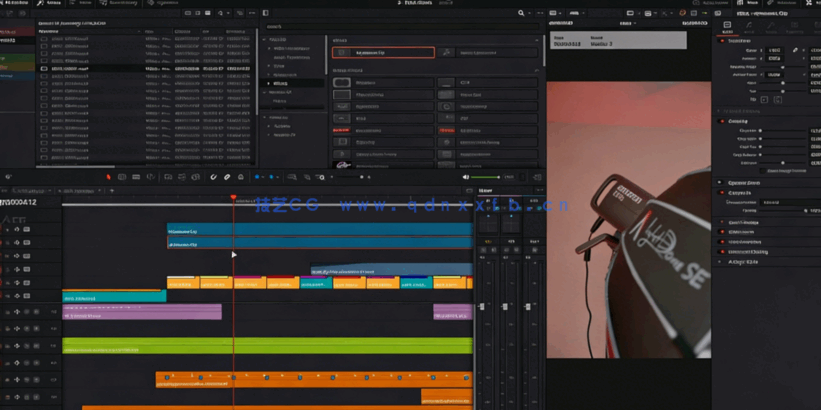Add a blue flag from the toolbar
Image resolution: width=821 pixels, height=410 pixels.
point(257,177)
